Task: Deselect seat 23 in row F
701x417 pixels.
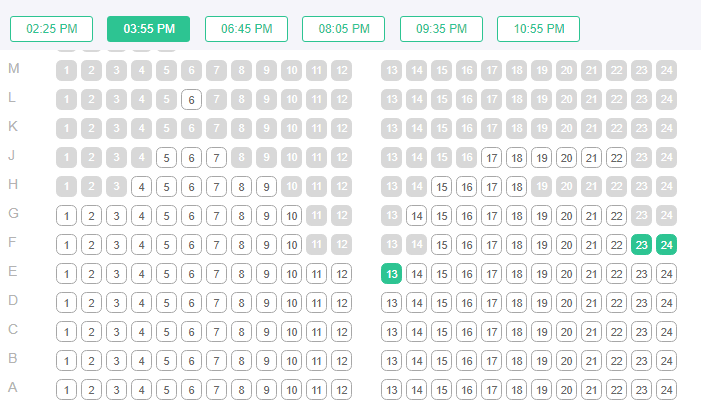Action: click(x=642, y=245)
